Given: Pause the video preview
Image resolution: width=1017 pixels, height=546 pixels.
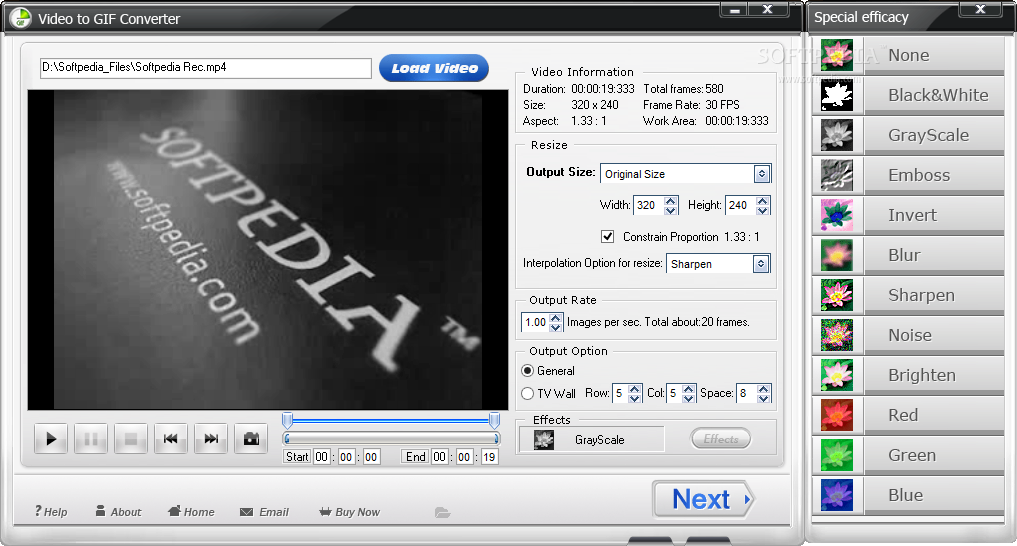Looking at the screenshot, I should pyautogui.click(x=91, y=439).
